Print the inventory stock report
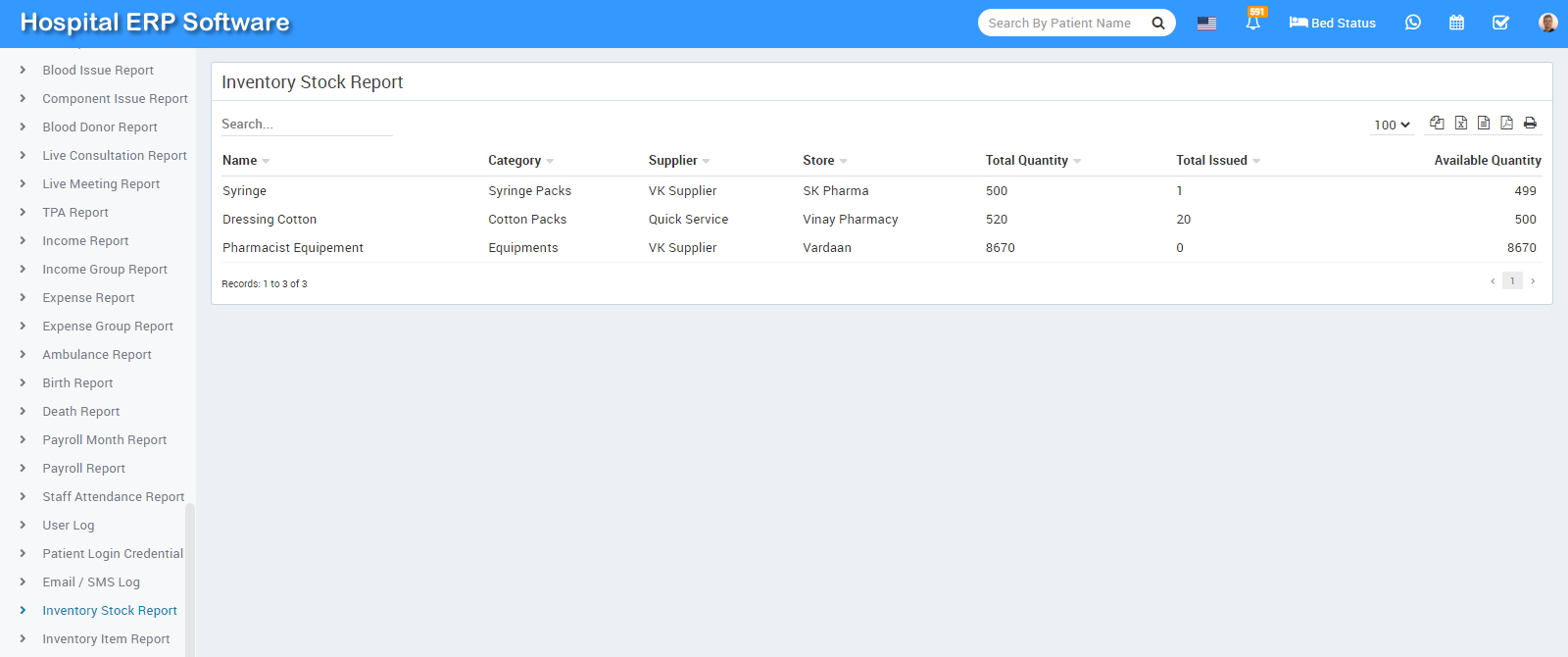 click(1530, 123)
